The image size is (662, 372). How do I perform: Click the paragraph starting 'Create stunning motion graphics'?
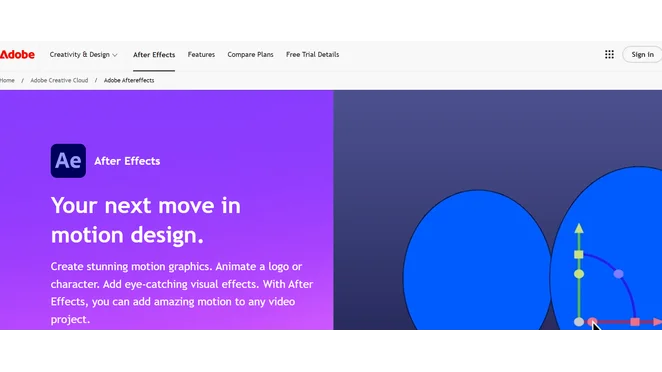pos(182,293)
